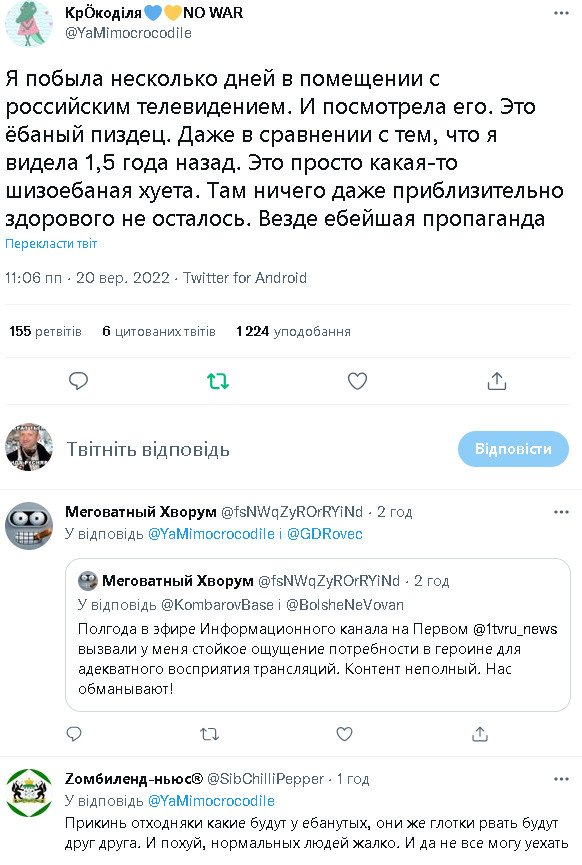
Task: Share Меговатный Хворум's reply
Action: coord(479,734)
